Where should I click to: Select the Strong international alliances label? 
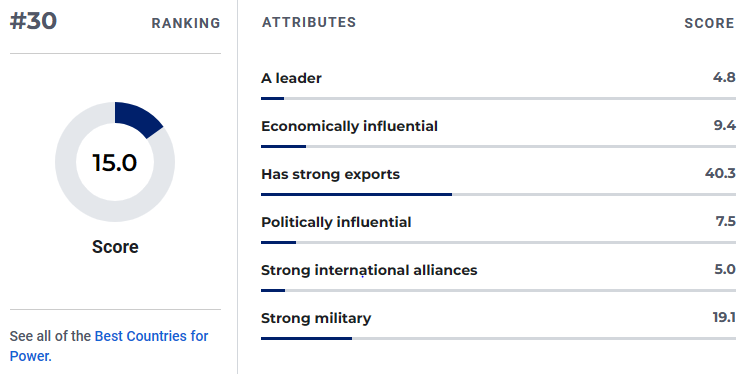[369, 270]
